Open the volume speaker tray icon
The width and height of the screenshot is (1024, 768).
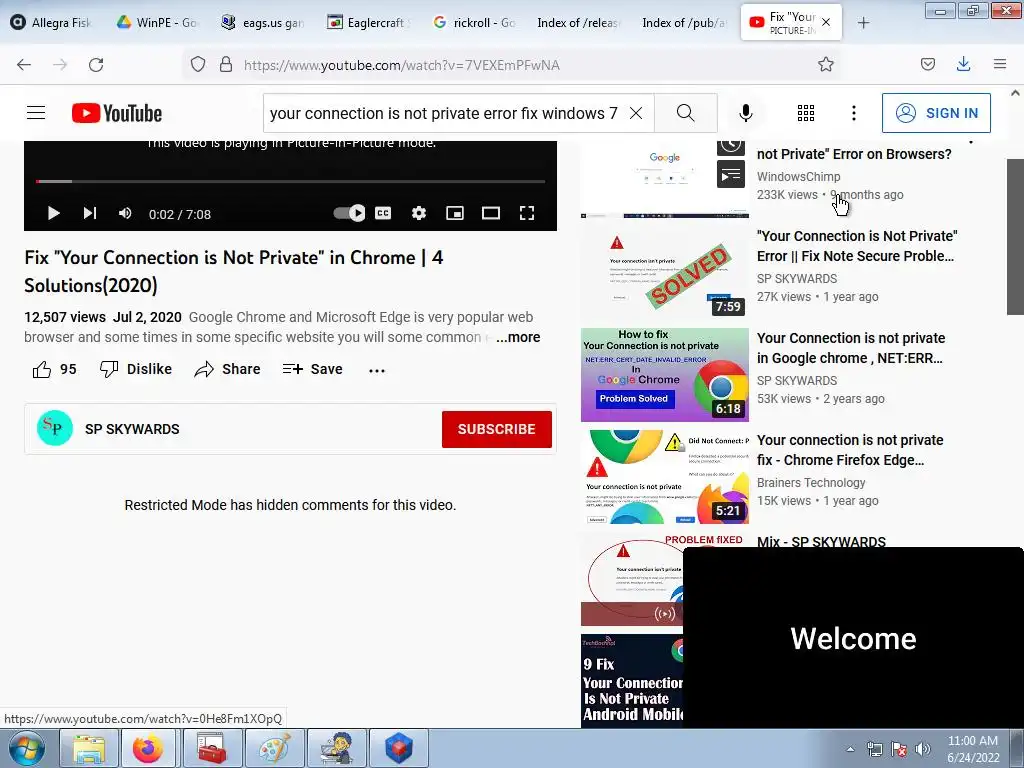pos(922,749)
